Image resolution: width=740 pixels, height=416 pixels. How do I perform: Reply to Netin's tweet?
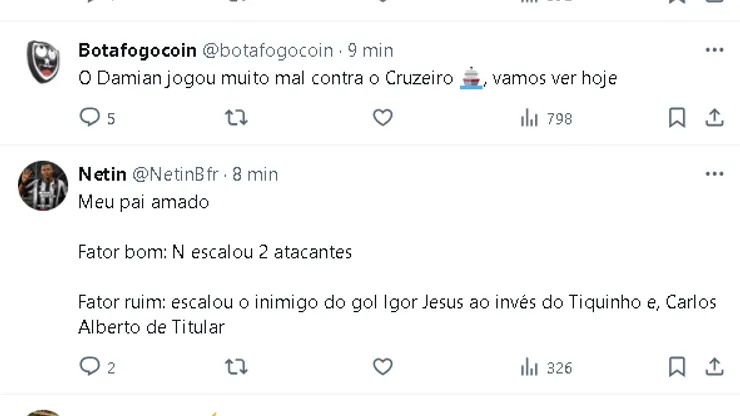tap(90, 367)
